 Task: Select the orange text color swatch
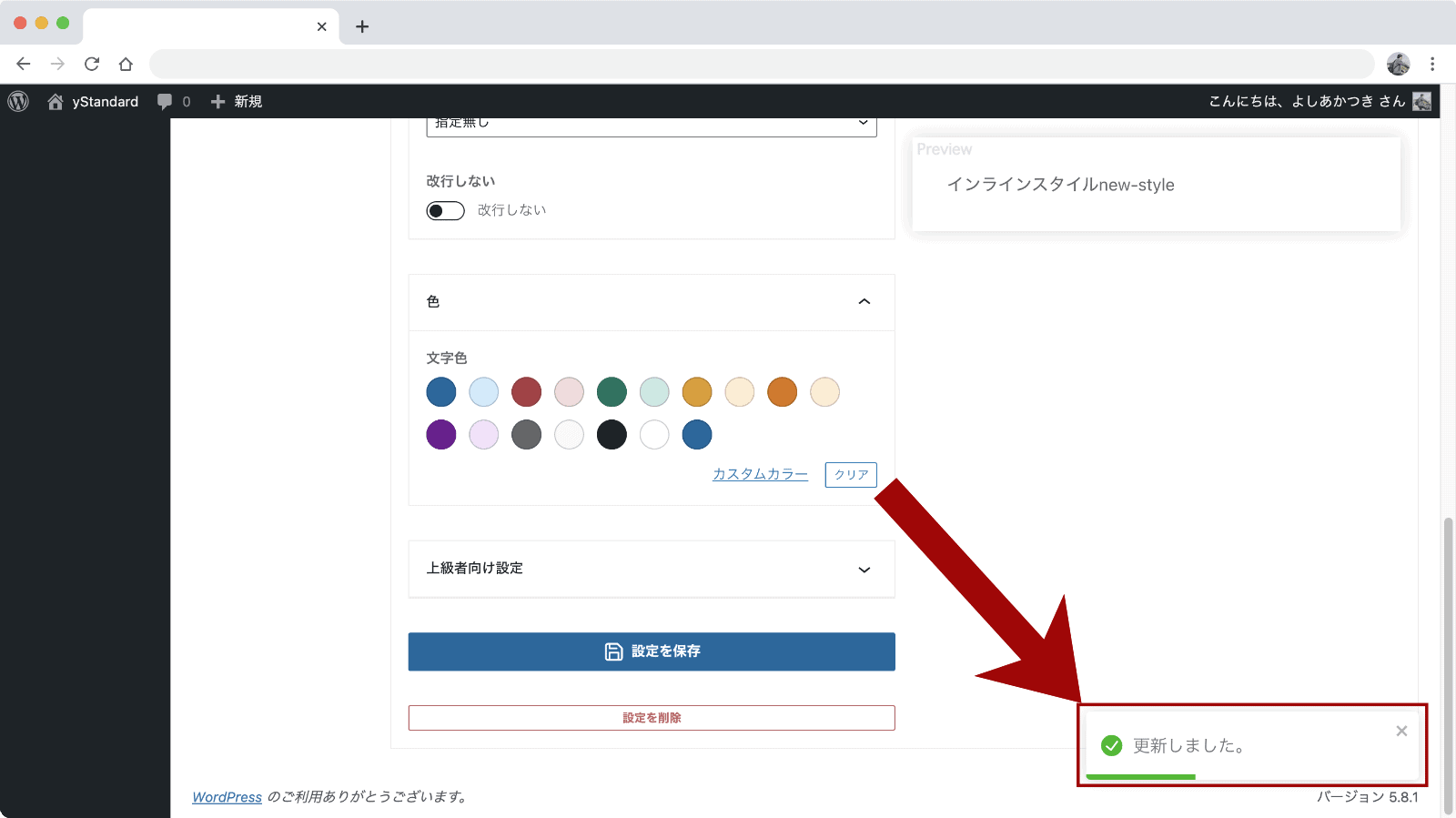tap(782, 392)
